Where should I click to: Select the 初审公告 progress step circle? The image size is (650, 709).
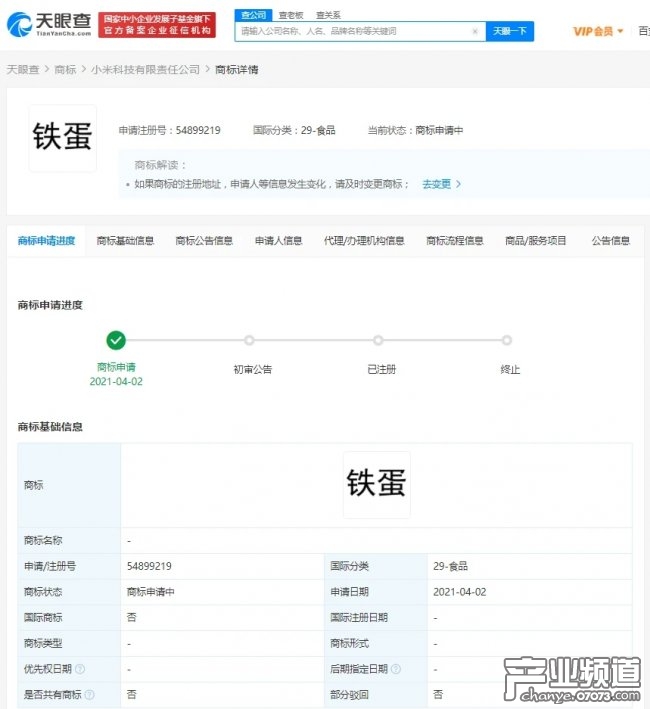point(249,340)
